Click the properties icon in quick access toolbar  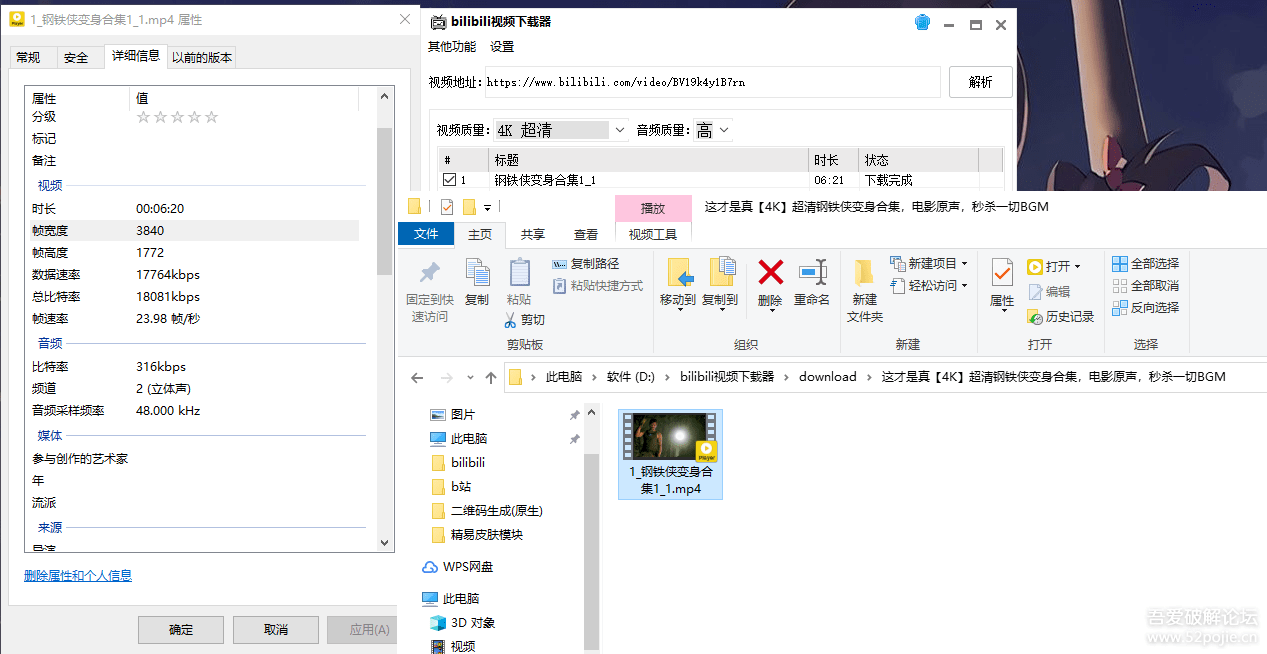(446, 207)
